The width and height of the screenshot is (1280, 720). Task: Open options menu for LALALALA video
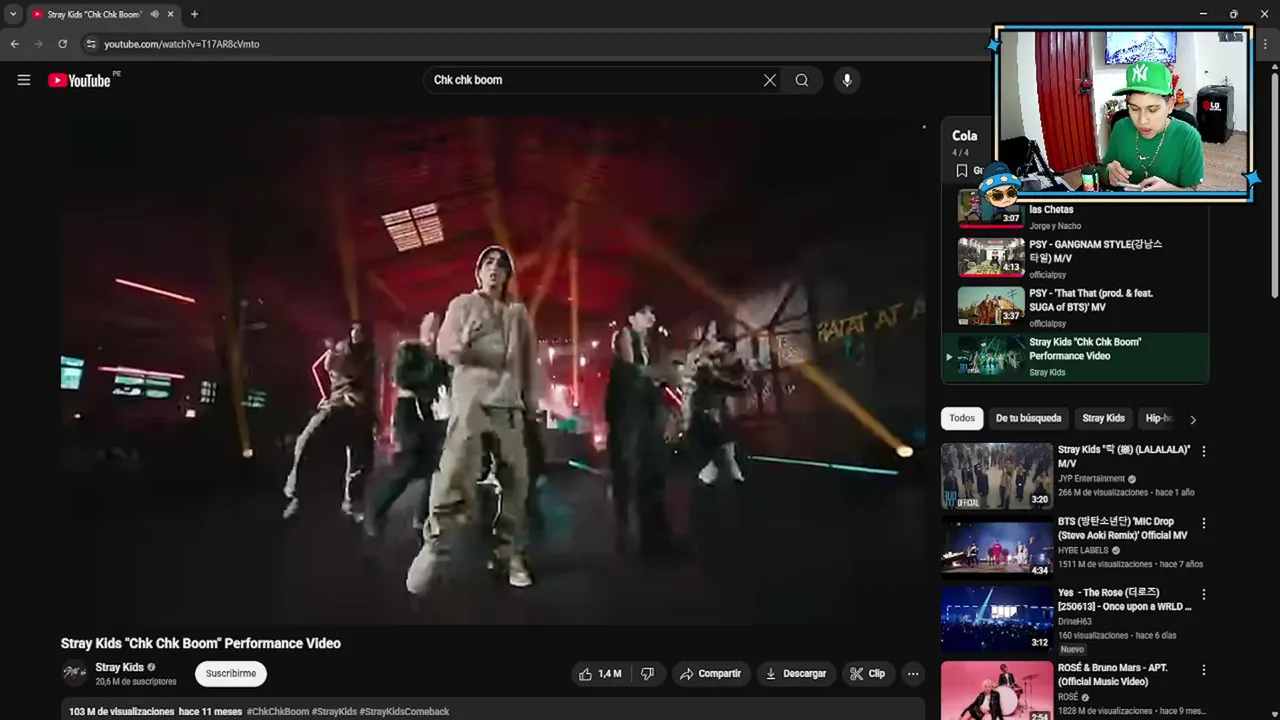[x=1203, y=452]
